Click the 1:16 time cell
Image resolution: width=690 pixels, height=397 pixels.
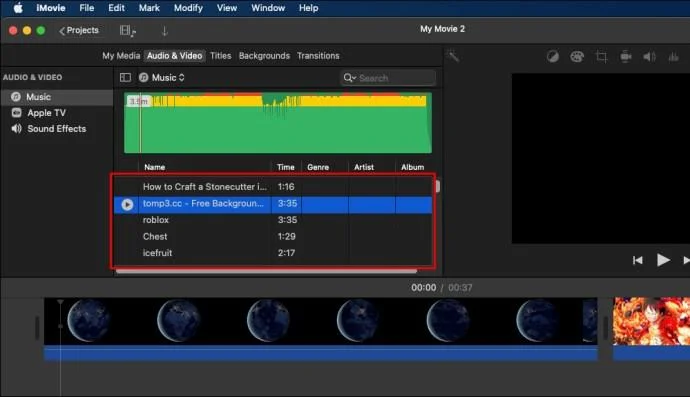pos(286,187)
